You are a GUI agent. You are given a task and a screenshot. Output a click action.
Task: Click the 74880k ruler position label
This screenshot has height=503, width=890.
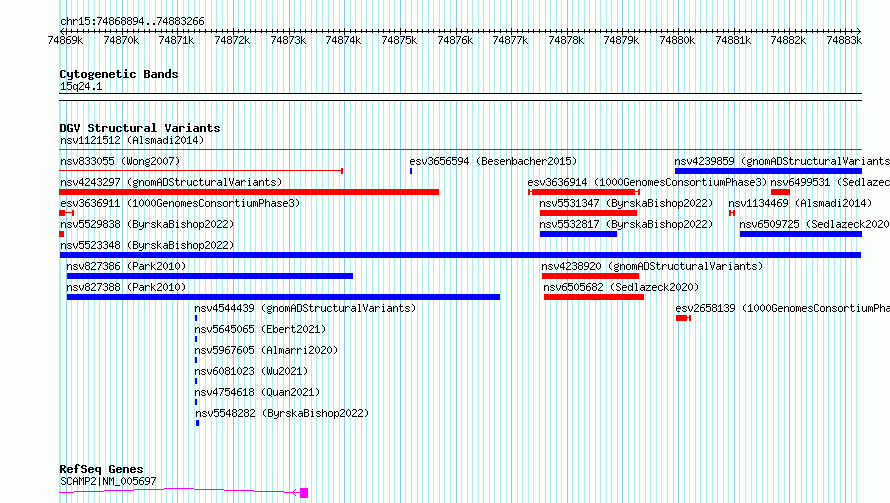677,40
